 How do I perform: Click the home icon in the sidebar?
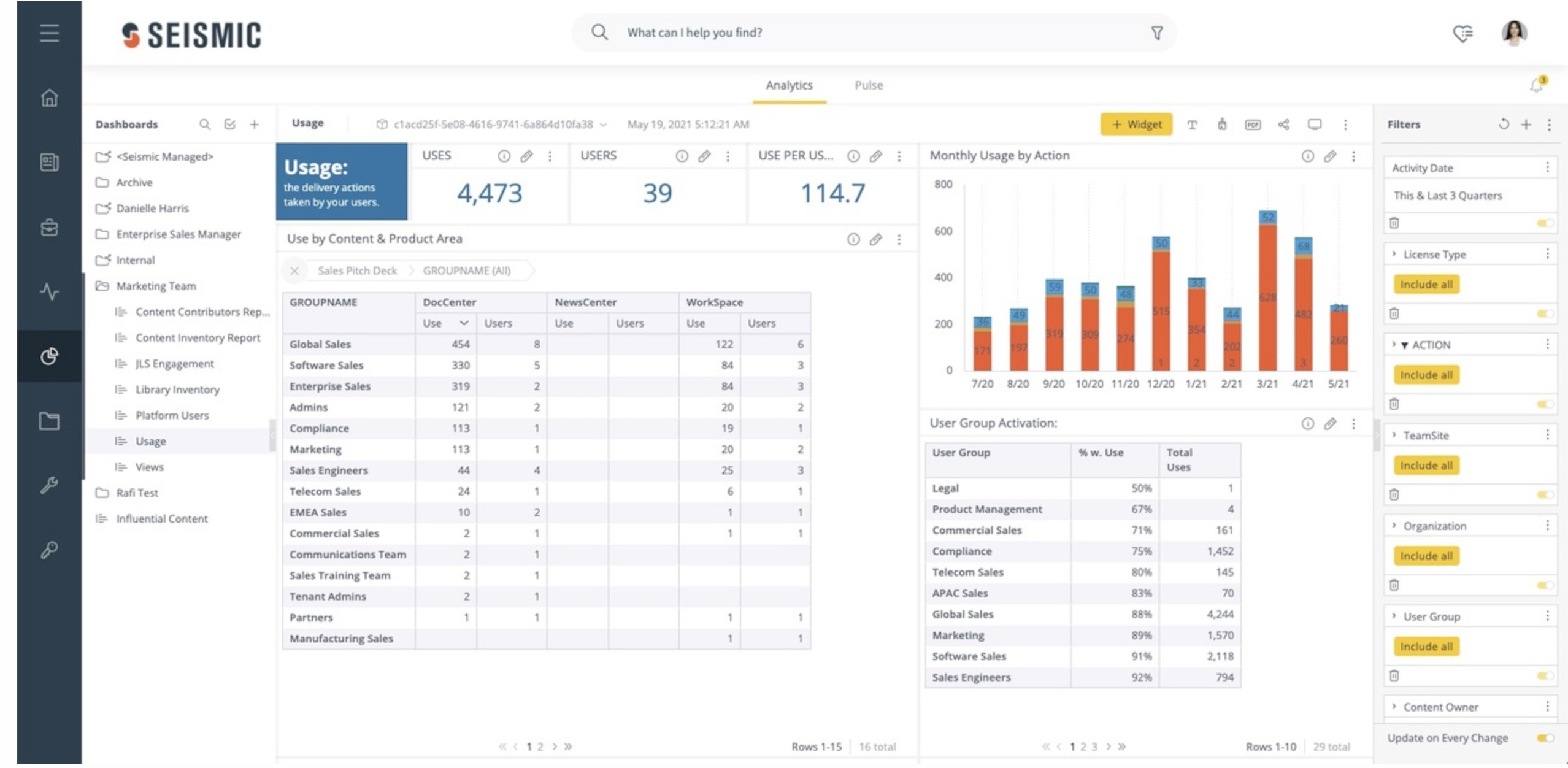pos(49,98)
